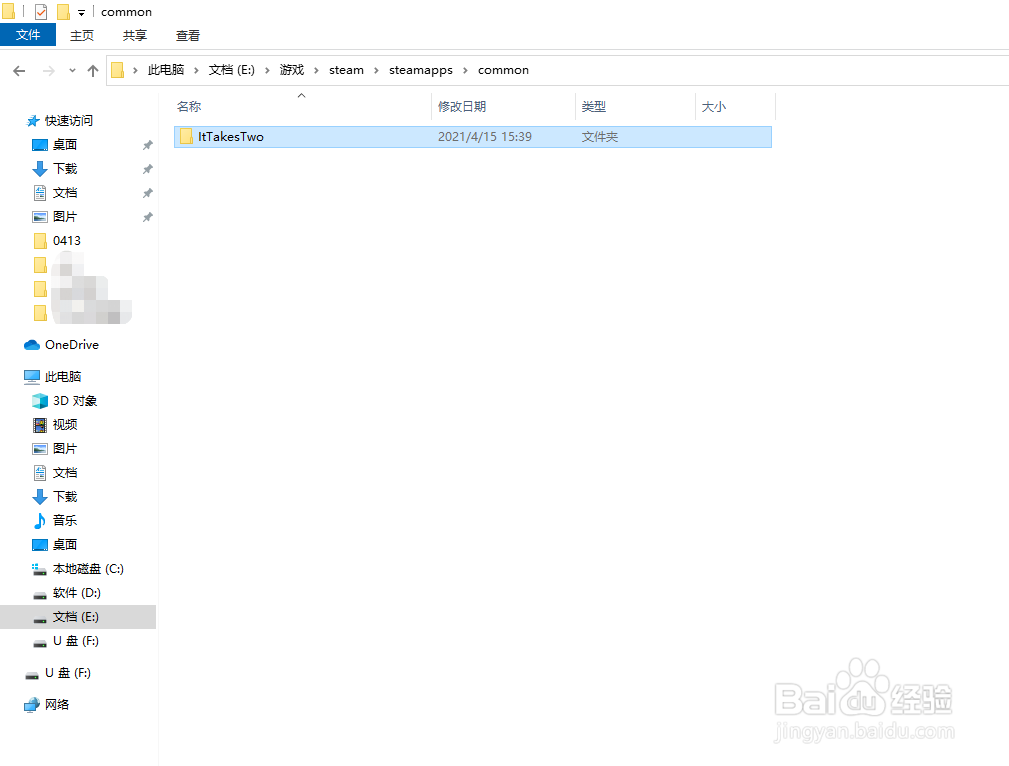Select 快速访问 in the navigation pane
This screenshot has width=1009, height=766.
[69, 120]
